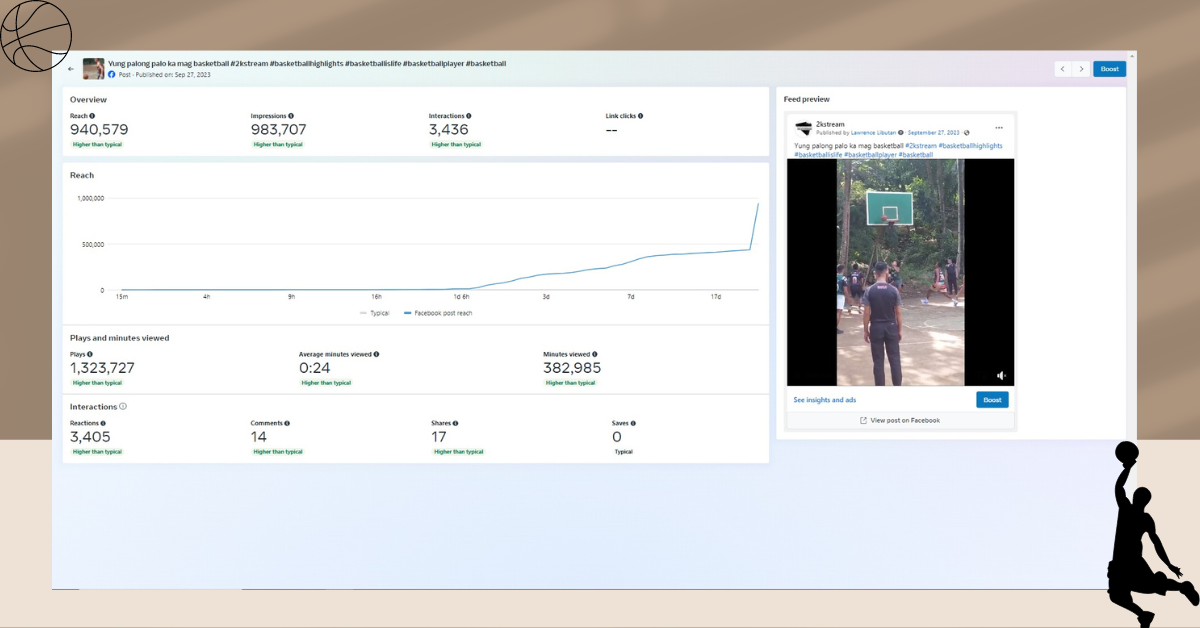Click the #basketballplayer hashtag in preview

pyautogui.click(x=870, y=155)
